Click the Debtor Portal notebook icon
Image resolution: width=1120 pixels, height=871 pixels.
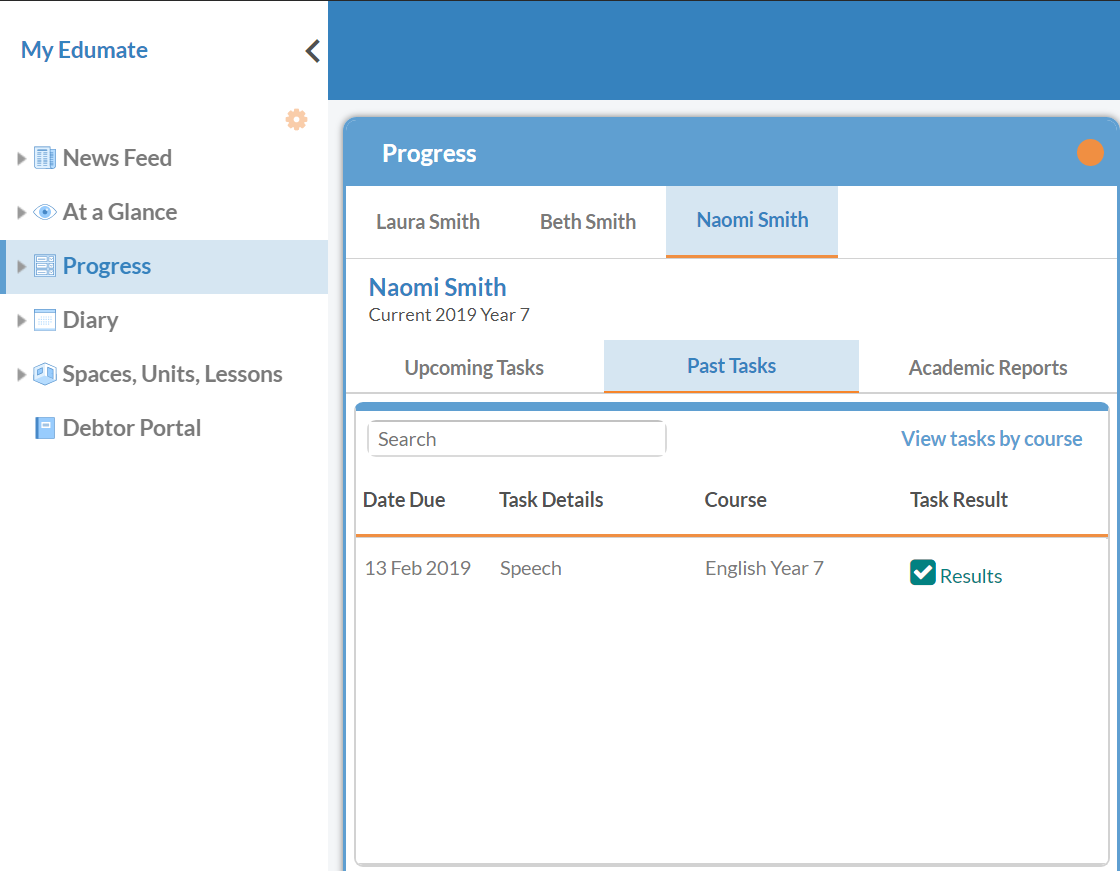tap(45, 428)
